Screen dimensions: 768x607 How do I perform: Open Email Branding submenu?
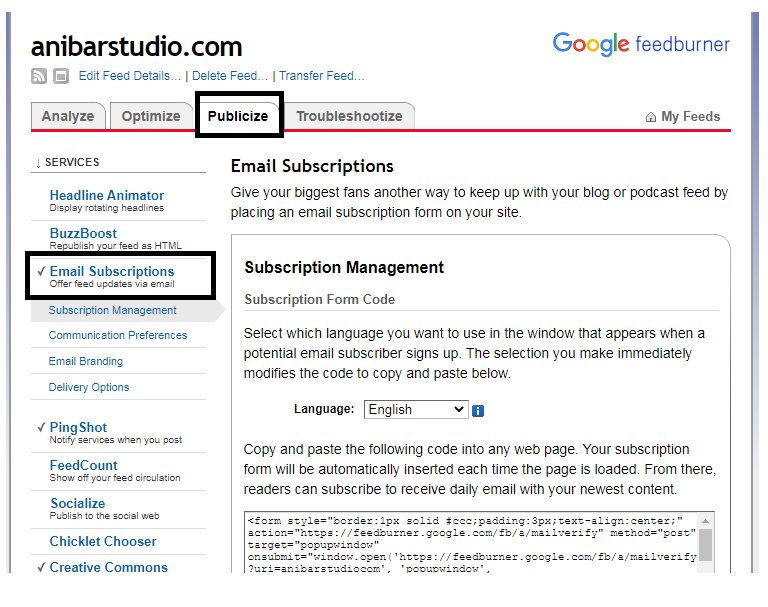click(86, 361)
